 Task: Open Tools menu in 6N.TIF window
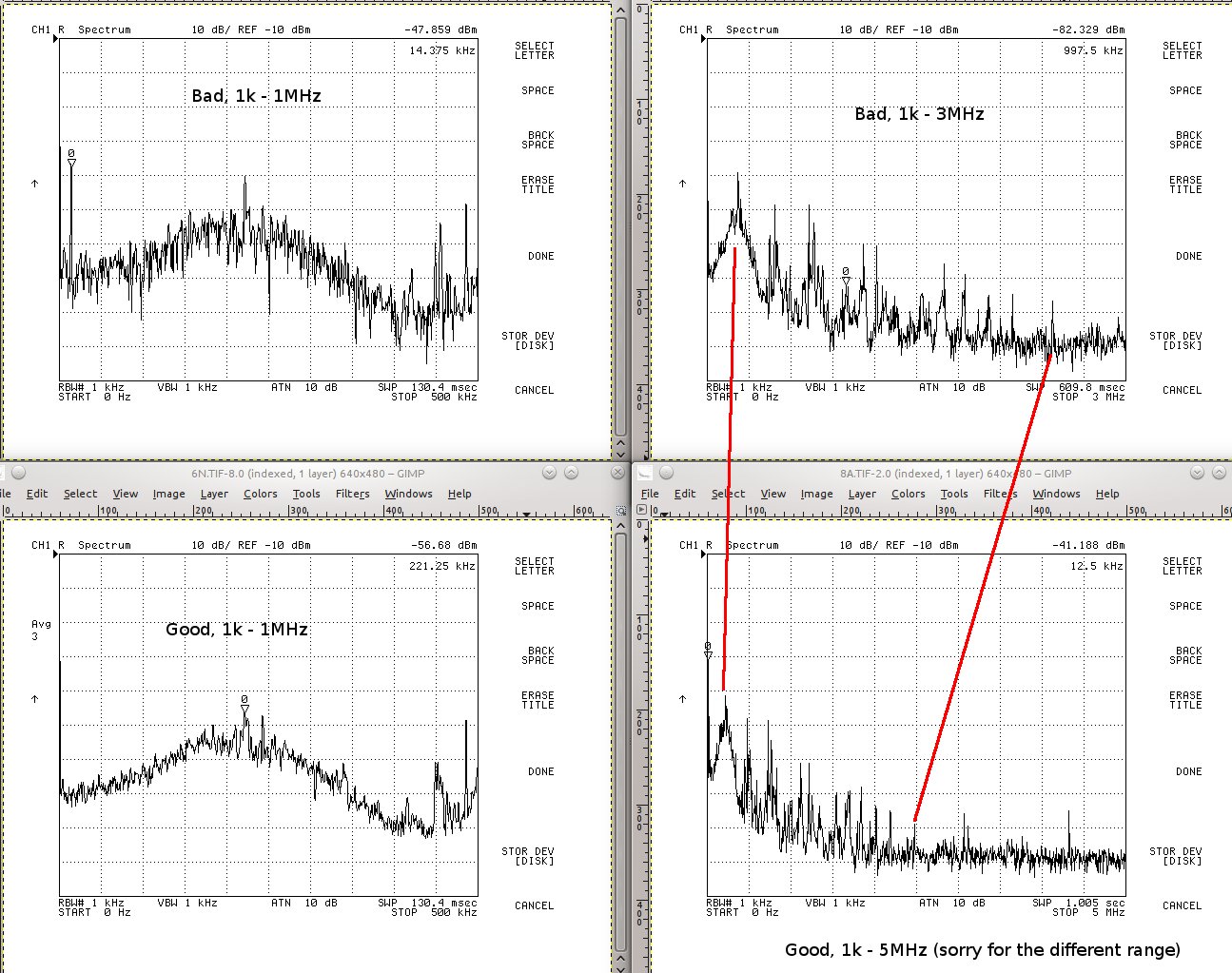(306, 494)
